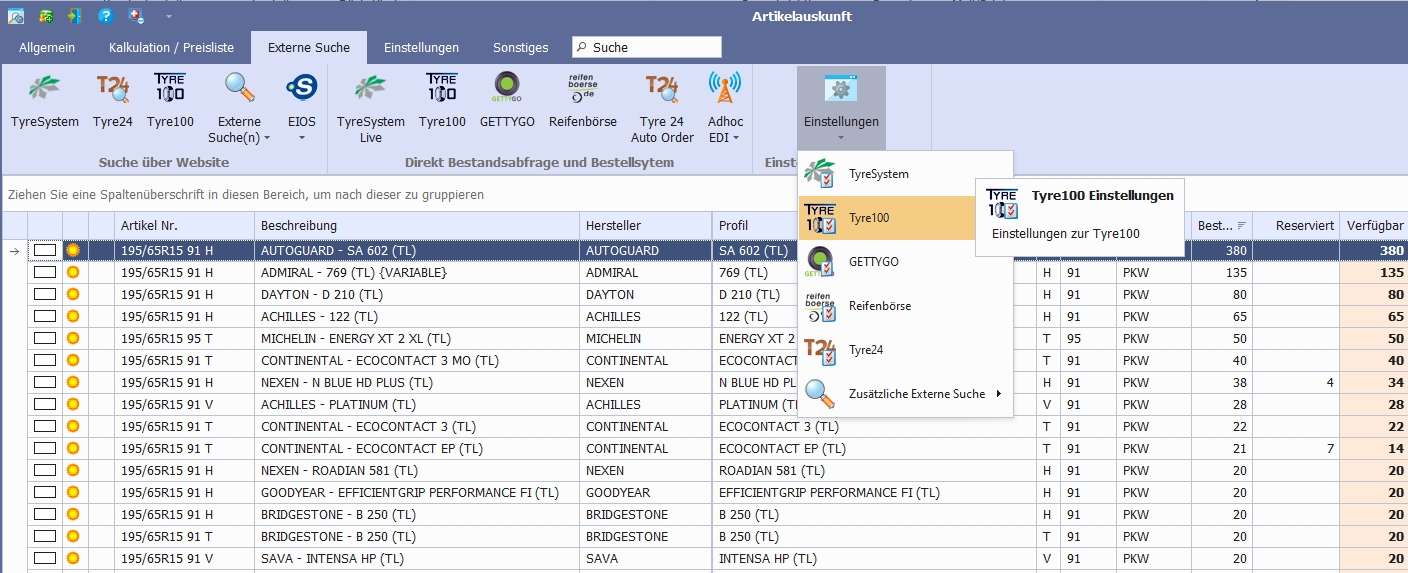
Task: Open the quick access toolbar customize arrow
Action: pos(169,16)
